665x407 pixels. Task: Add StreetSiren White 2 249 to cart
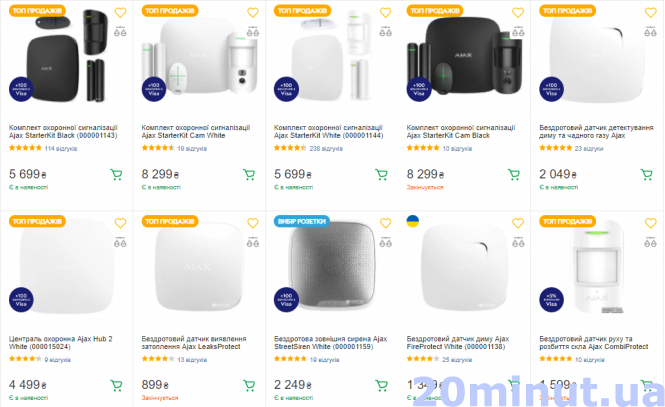(381, 385)
